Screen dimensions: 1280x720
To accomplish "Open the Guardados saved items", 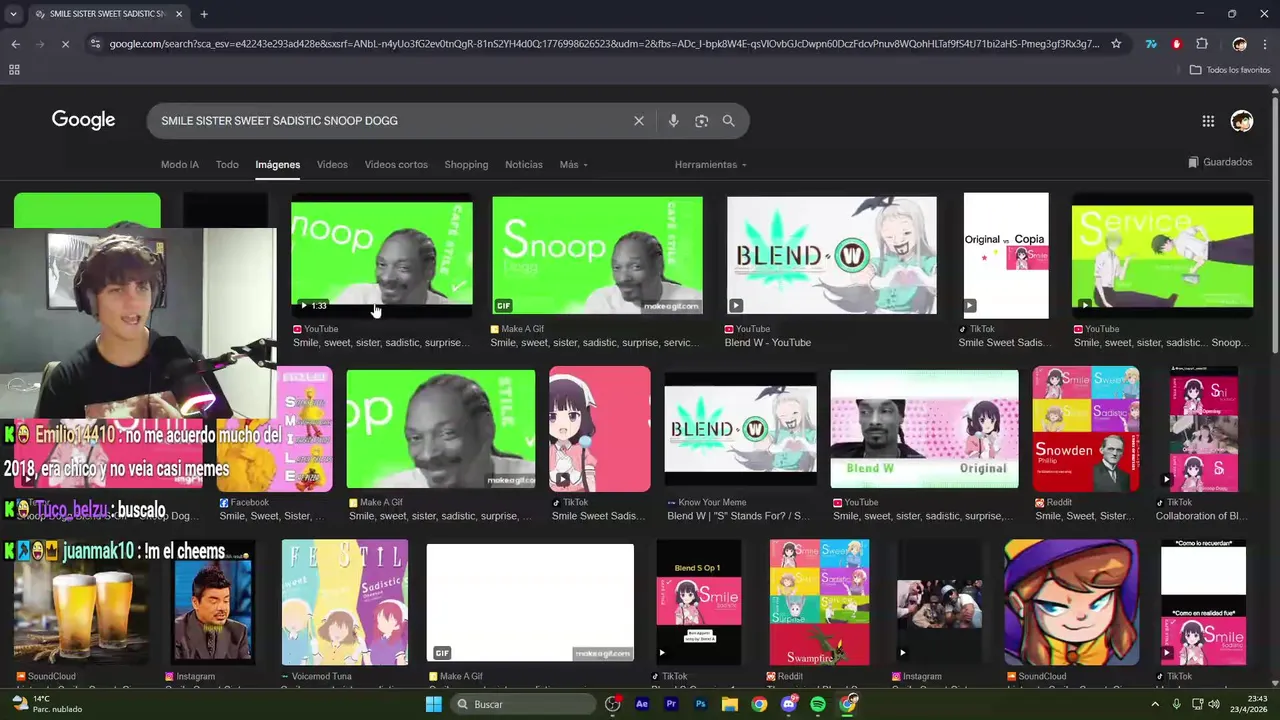I will [1220, 162].
